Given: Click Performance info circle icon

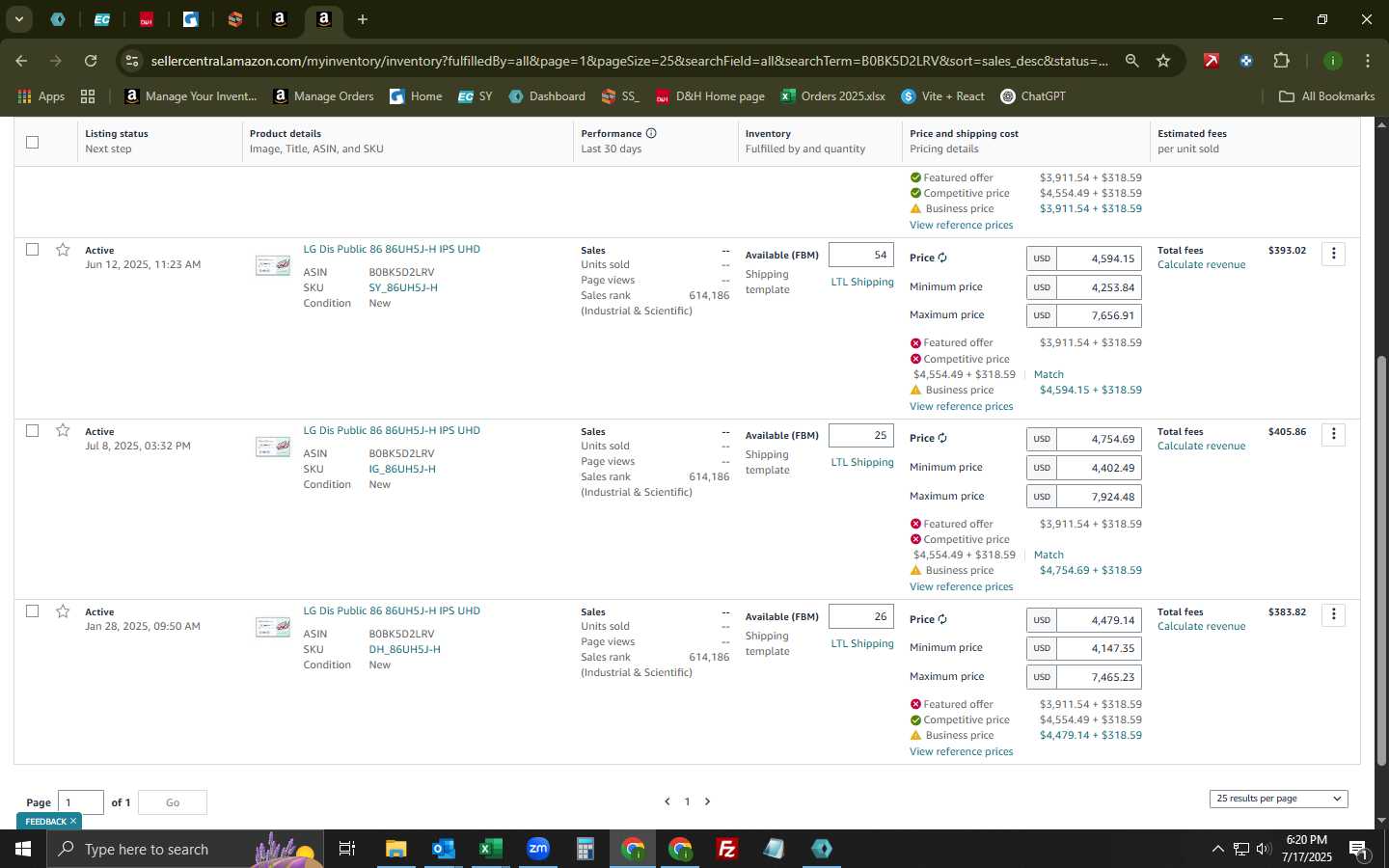Looking at the screenshot, I should click(x=651, y=133).
